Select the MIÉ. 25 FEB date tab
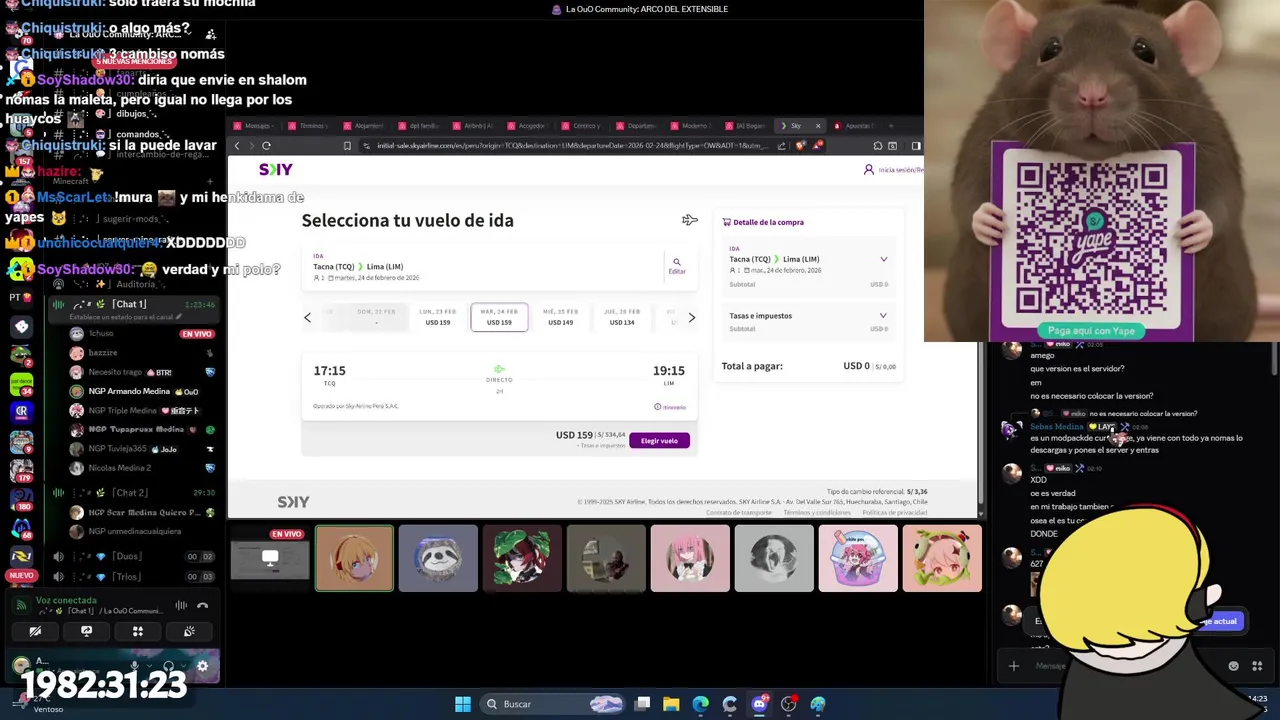Image resolution: width=1280 pixels, height=720 pixels. [x=560, y=317]
